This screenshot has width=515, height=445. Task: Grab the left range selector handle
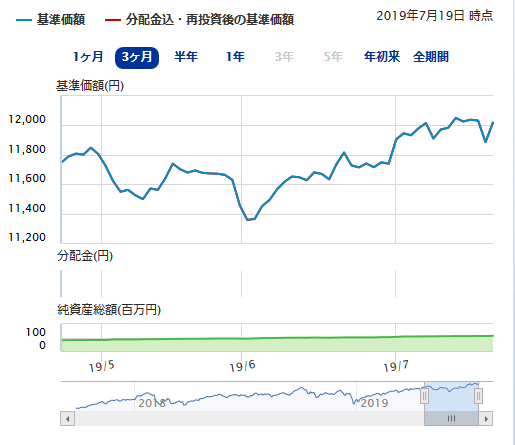(x=424, y=396)
